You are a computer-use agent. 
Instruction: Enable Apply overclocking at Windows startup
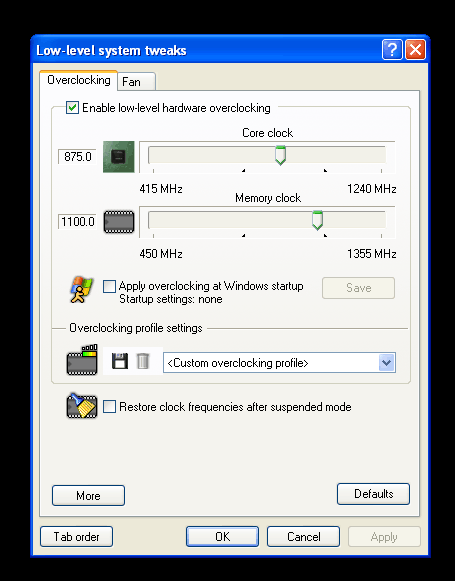coord(109,286)
